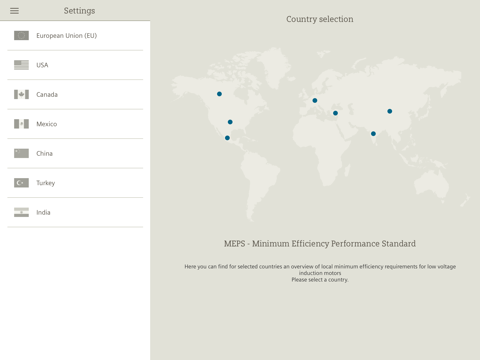Viewport: 480px width, 360px height.
Task: Select China in the country list
Action: (75, 153)
